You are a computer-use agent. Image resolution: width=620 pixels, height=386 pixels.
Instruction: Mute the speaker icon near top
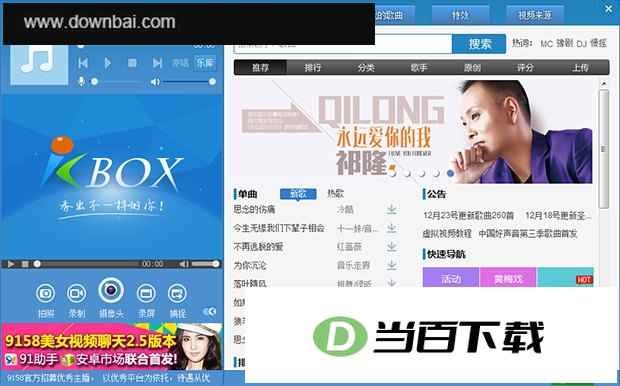point(155,82)
